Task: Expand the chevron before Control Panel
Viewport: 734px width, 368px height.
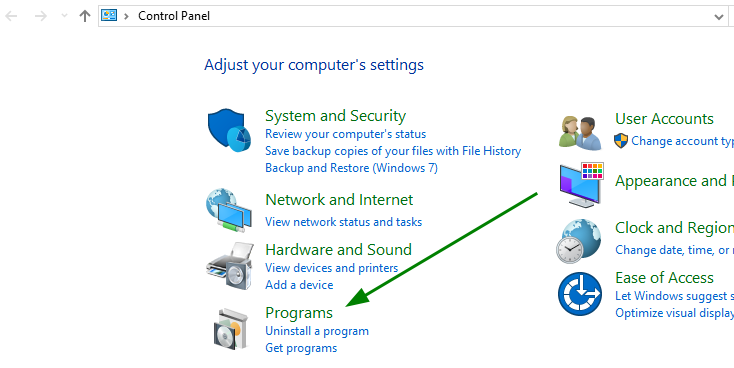Action: [x=126, y=16]
